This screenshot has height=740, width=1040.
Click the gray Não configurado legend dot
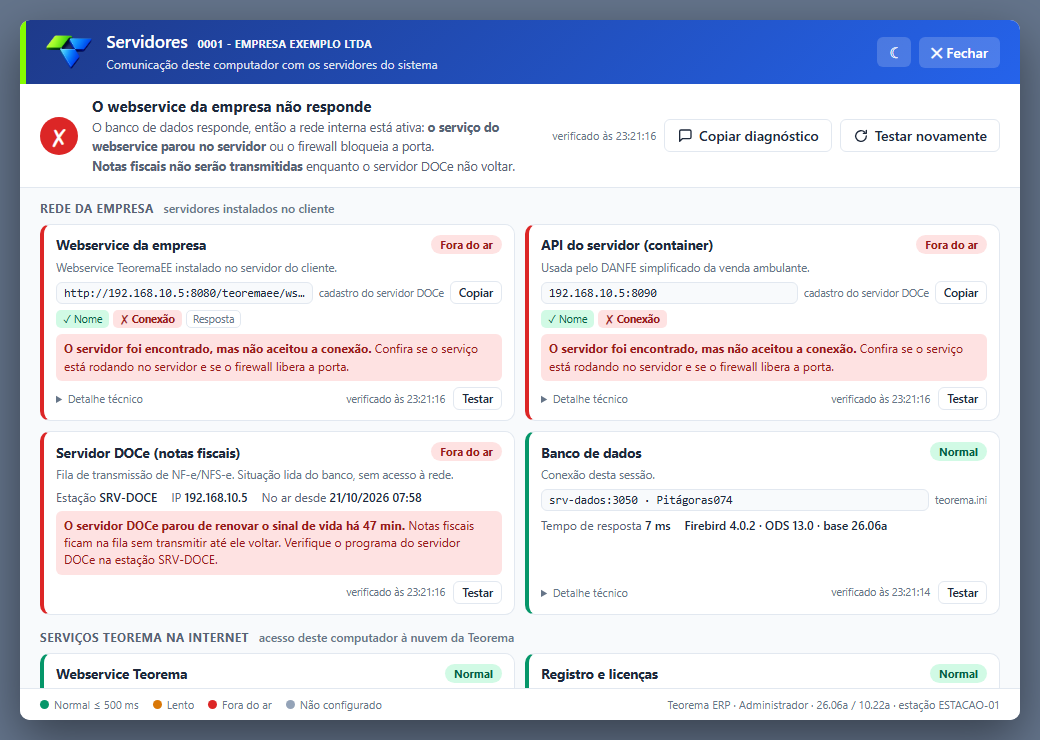click(290, 705)
